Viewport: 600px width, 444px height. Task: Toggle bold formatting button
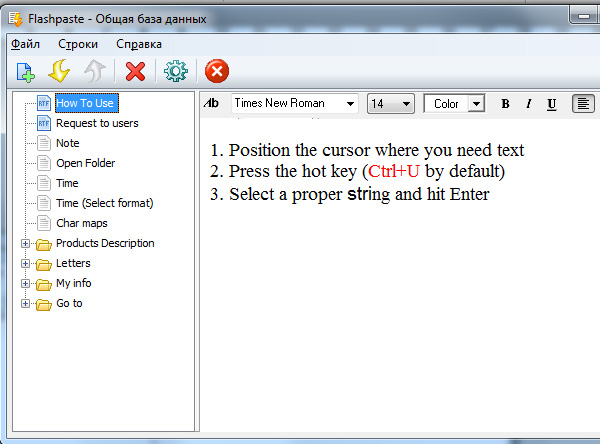click(x=505, y=104)
